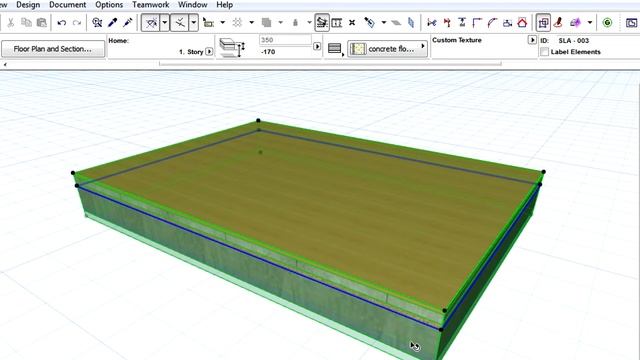
Task: Select the Pick Up Parameters eyedropper
Action: 113,23
